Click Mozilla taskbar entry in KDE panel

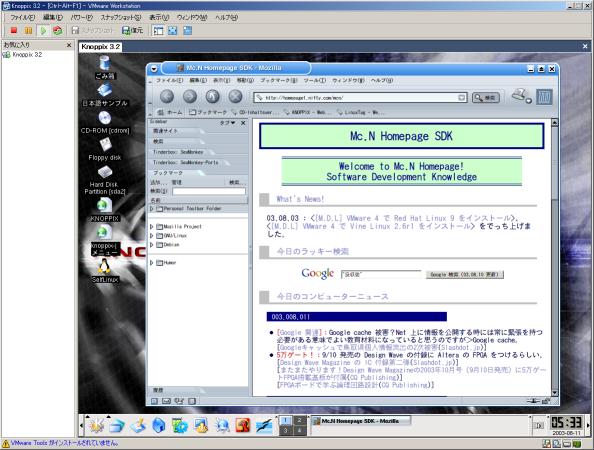[361, 421]
